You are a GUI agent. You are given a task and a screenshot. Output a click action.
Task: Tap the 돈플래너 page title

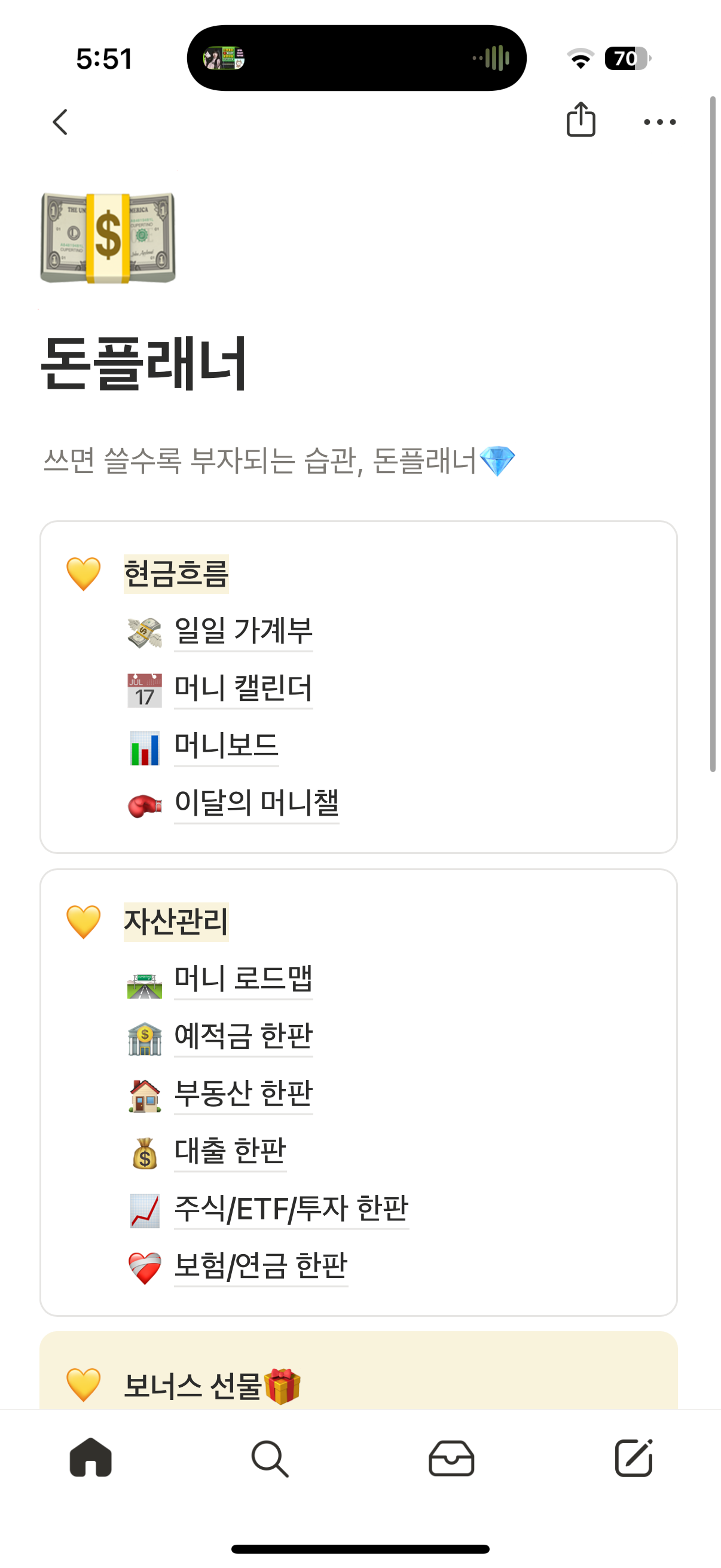(x=143, y=364)
